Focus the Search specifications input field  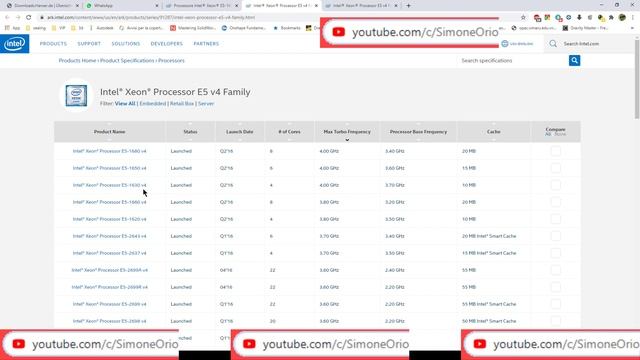(513, 60)
